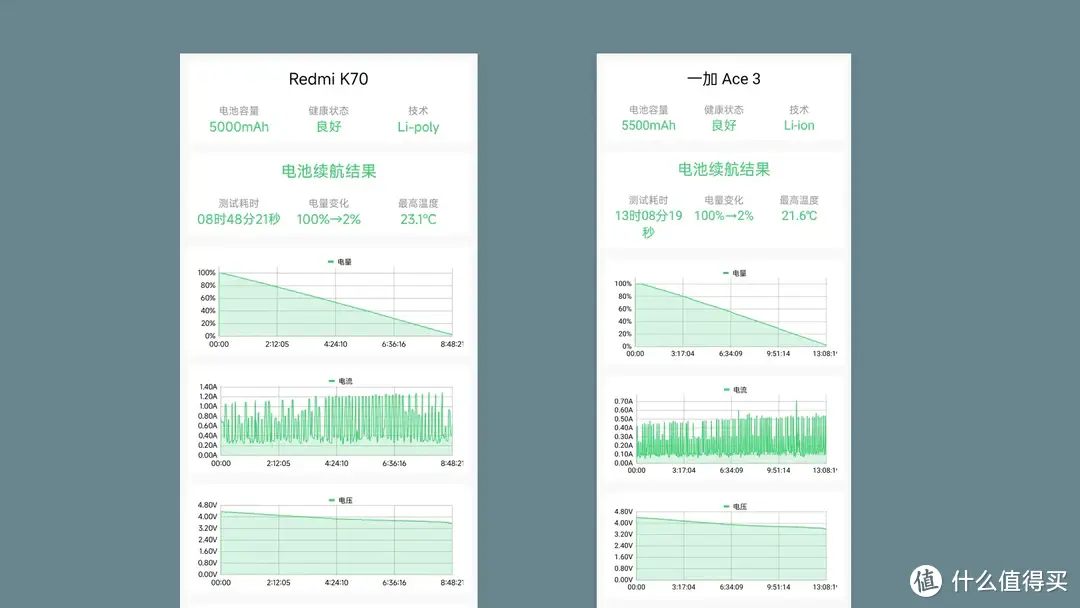Click the 5500mAh battery capacity value
This screenshot has width=1080, height=608.
[x=648, y=125]
